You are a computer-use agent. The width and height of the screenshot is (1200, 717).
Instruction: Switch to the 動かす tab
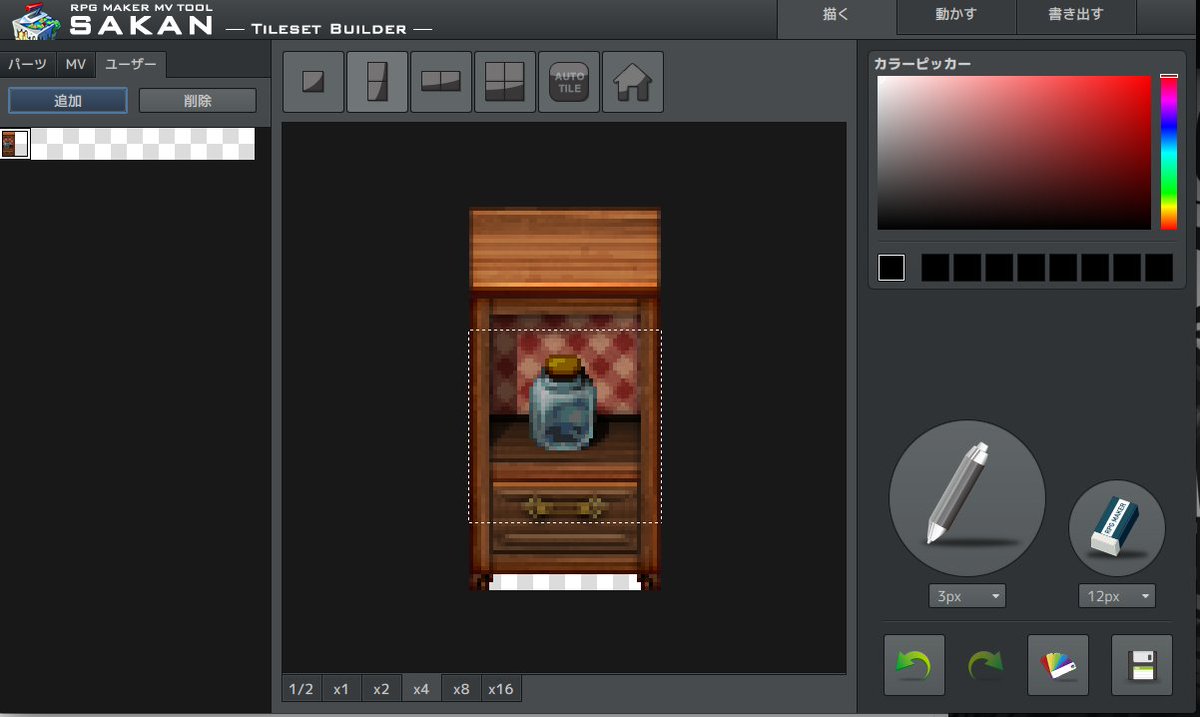956,15
